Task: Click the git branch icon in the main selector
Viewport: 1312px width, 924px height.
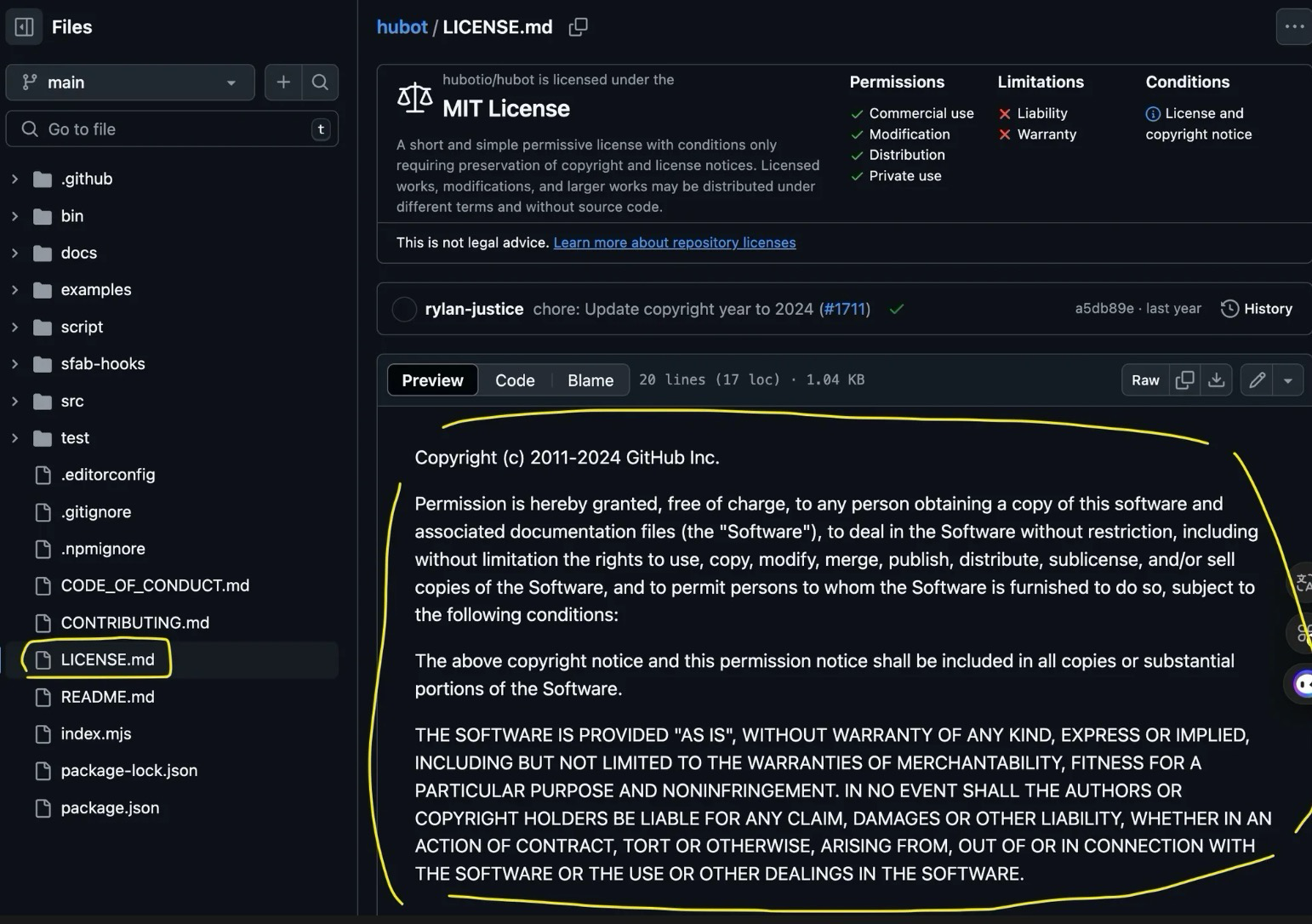Action: click(x=30, y=83)
